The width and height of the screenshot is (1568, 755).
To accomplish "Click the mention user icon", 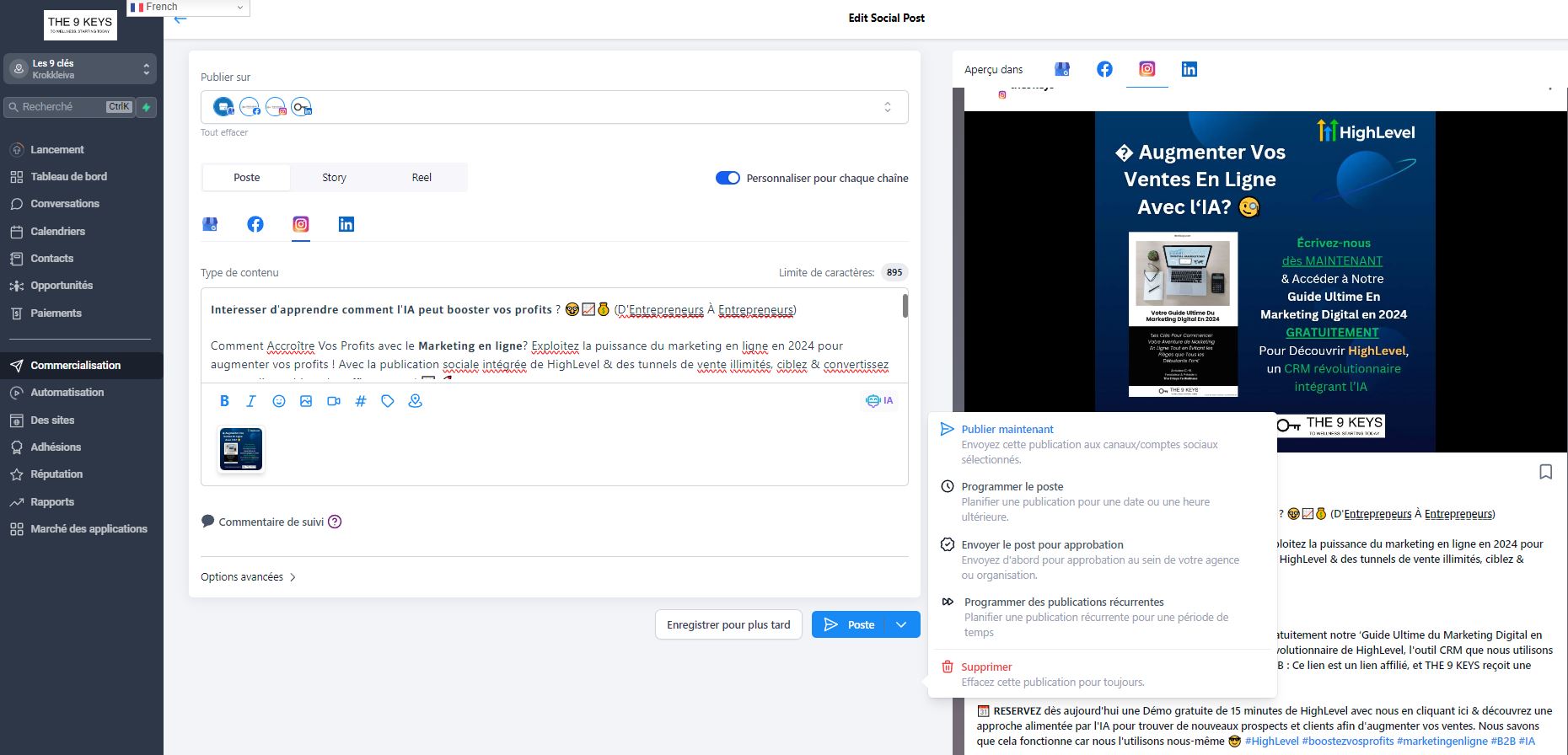I will pos(415,401).
